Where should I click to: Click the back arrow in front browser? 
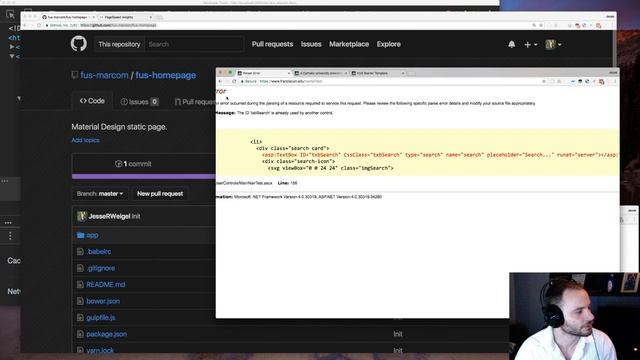coord(220,81)
